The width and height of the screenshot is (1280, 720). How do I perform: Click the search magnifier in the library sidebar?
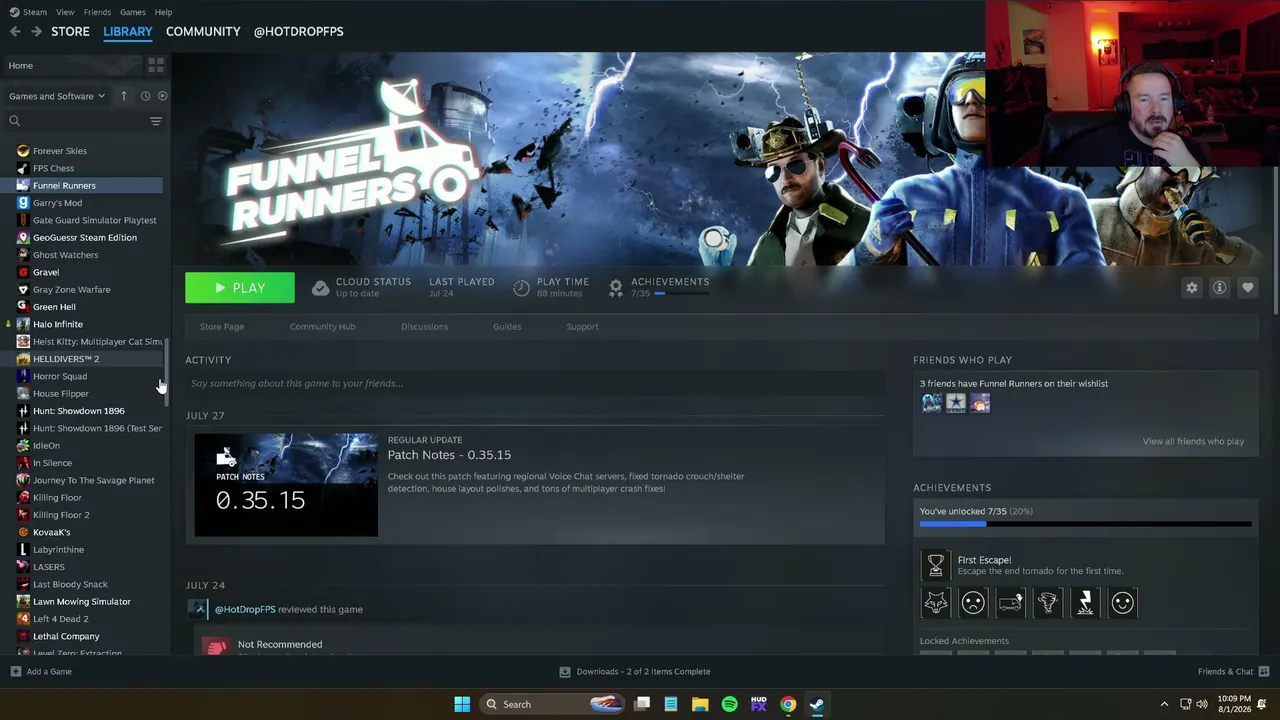click(x=14, y=121)
